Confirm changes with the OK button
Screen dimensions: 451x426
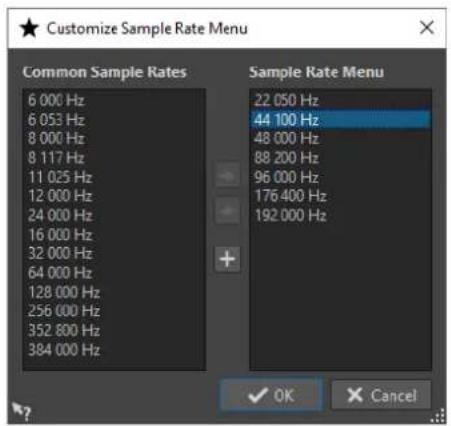(x=271, y=396)
